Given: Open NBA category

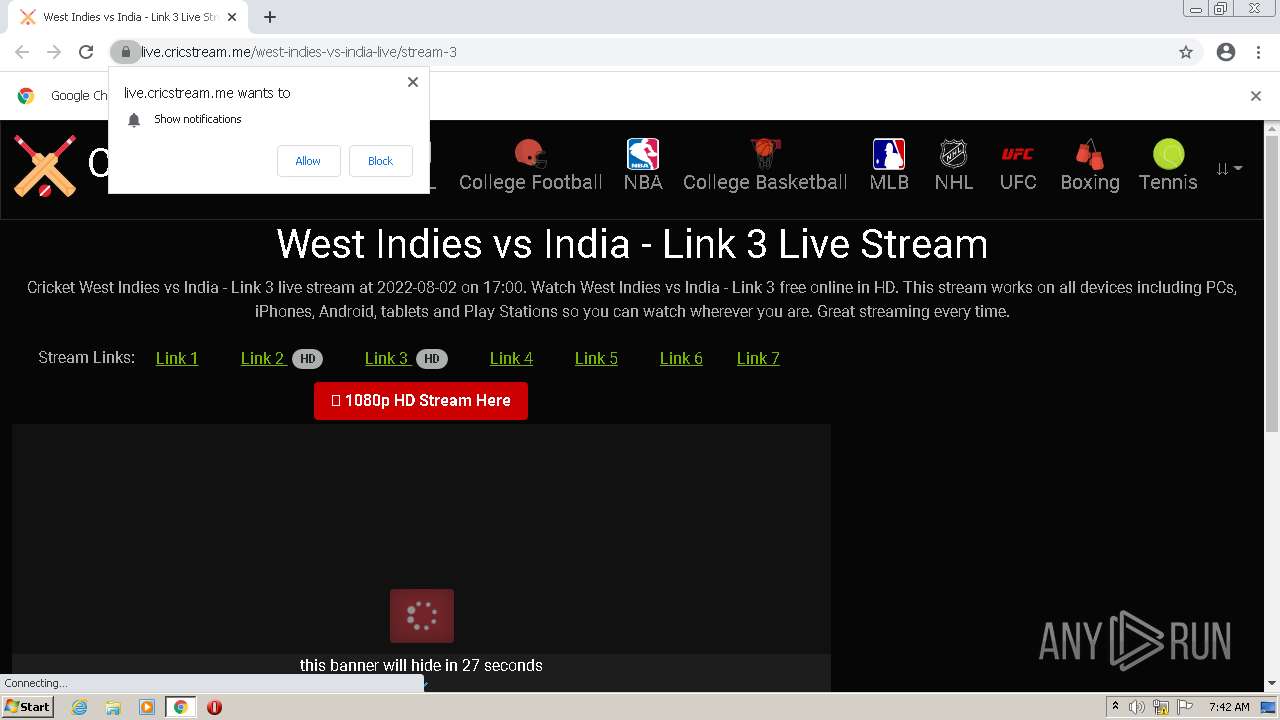Looking at the screenshot, I should click(643, 165).
